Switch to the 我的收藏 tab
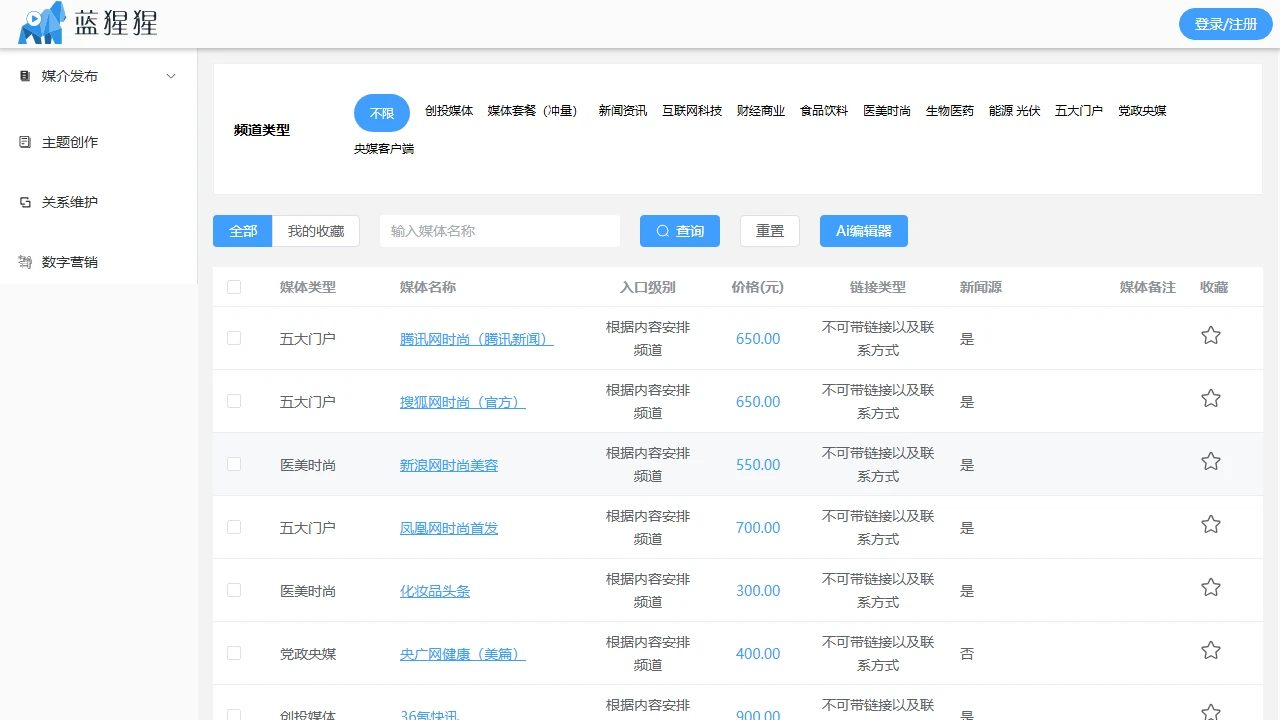 pyautogui.click(x=316, y=231)
